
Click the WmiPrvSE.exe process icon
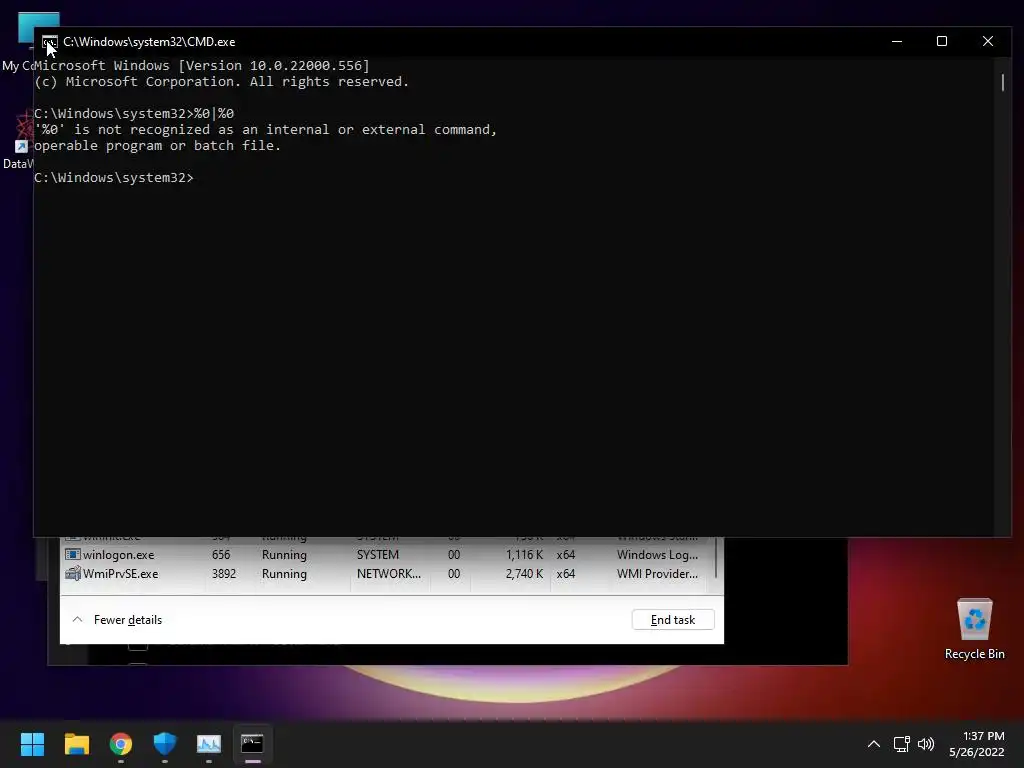pyautogui.click(x=72, y=573)
